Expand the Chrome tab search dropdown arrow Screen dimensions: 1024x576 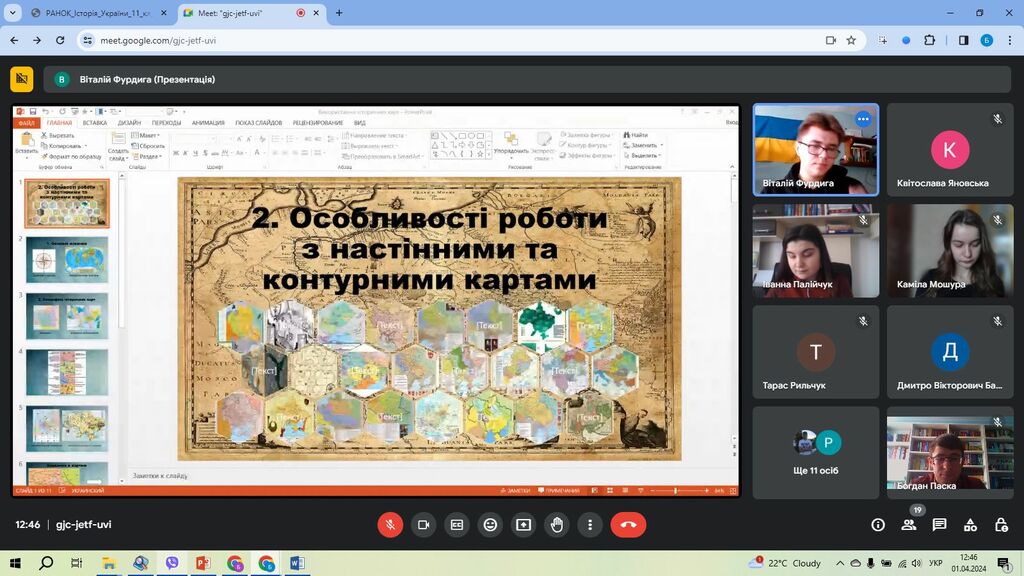tap(11, 13)
